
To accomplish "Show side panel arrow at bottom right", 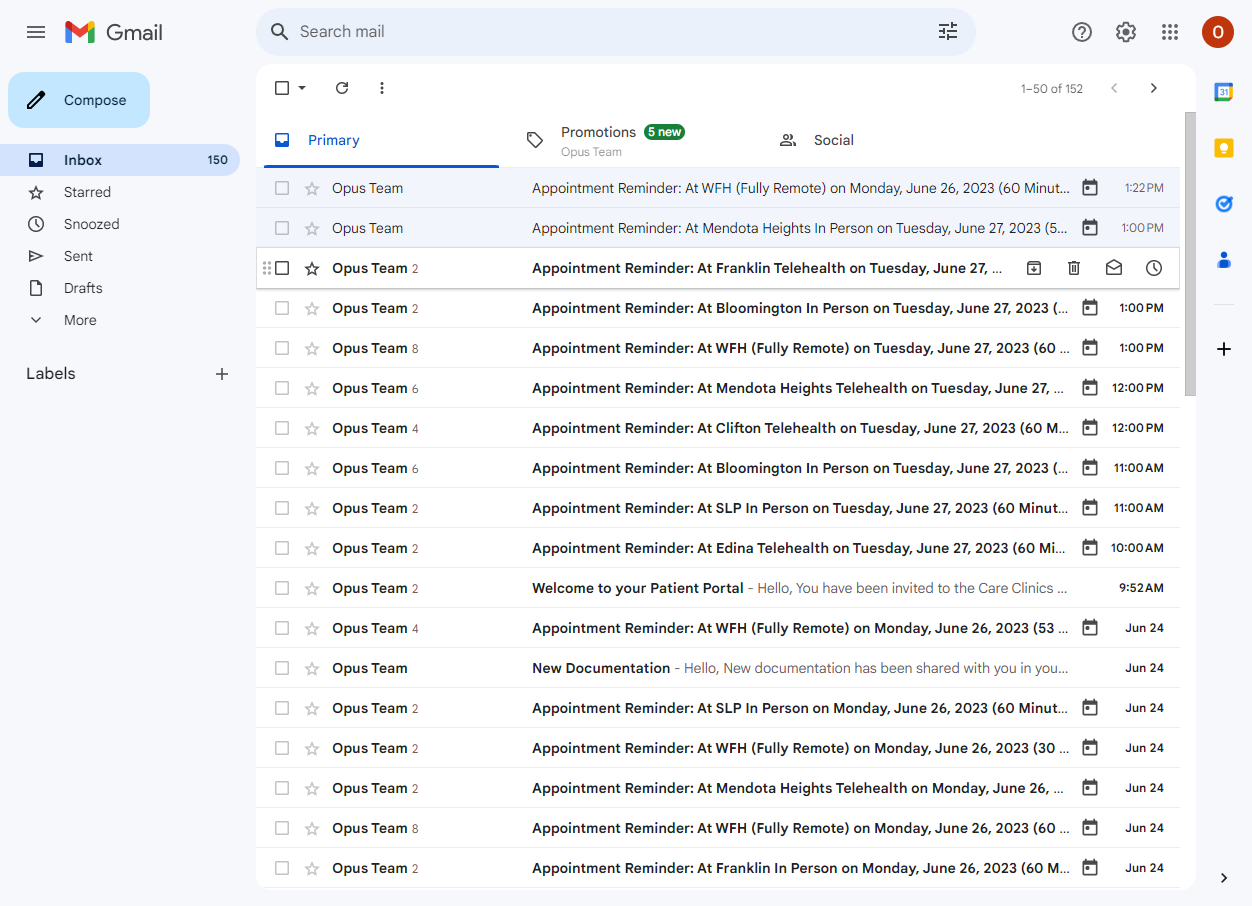I will (1224, 878).
